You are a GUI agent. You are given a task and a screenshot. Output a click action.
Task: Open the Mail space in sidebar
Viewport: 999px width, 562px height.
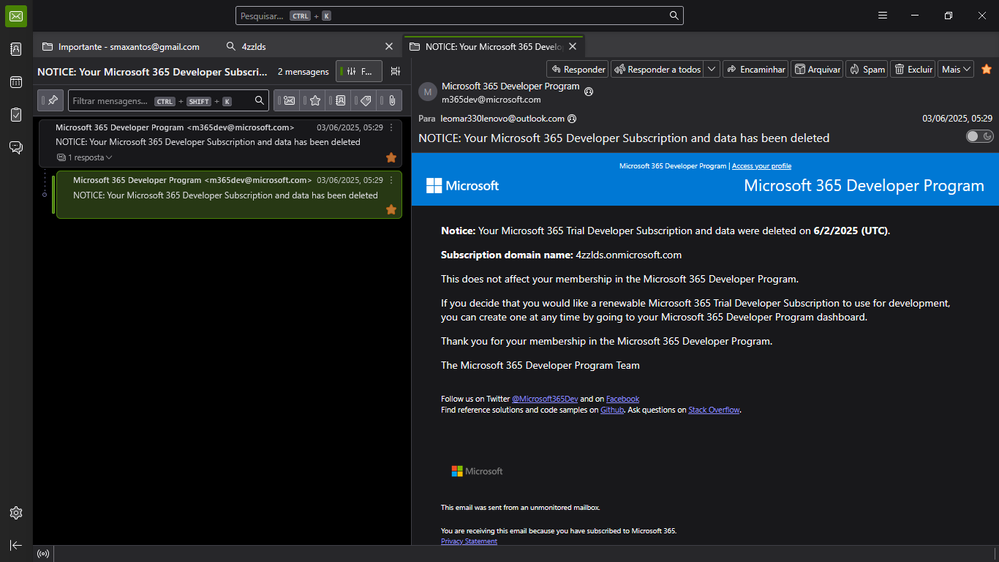(16, 16)
